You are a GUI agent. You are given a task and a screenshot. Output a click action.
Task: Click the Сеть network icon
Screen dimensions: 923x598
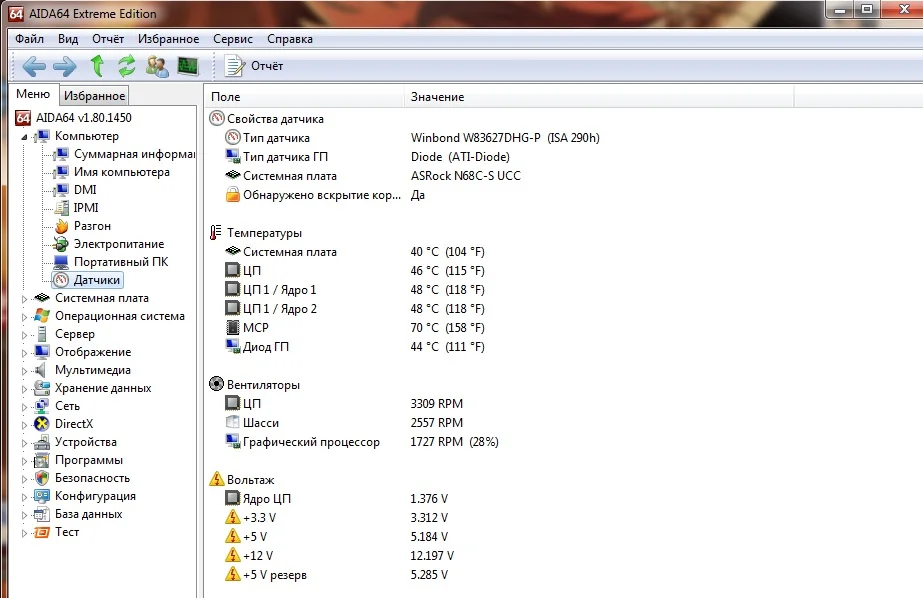[42, 406]
